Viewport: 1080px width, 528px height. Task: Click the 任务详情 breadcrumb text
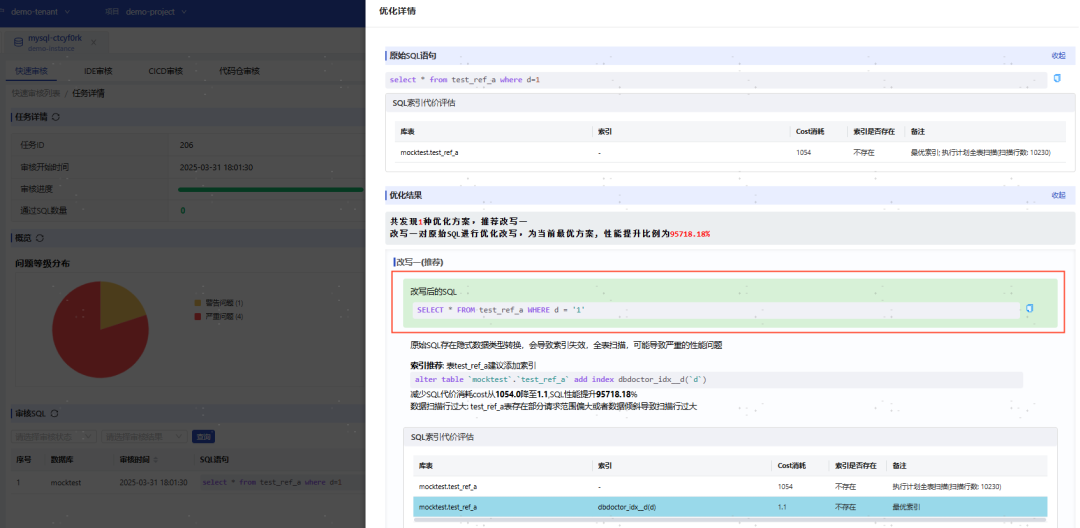coord(88,93)
